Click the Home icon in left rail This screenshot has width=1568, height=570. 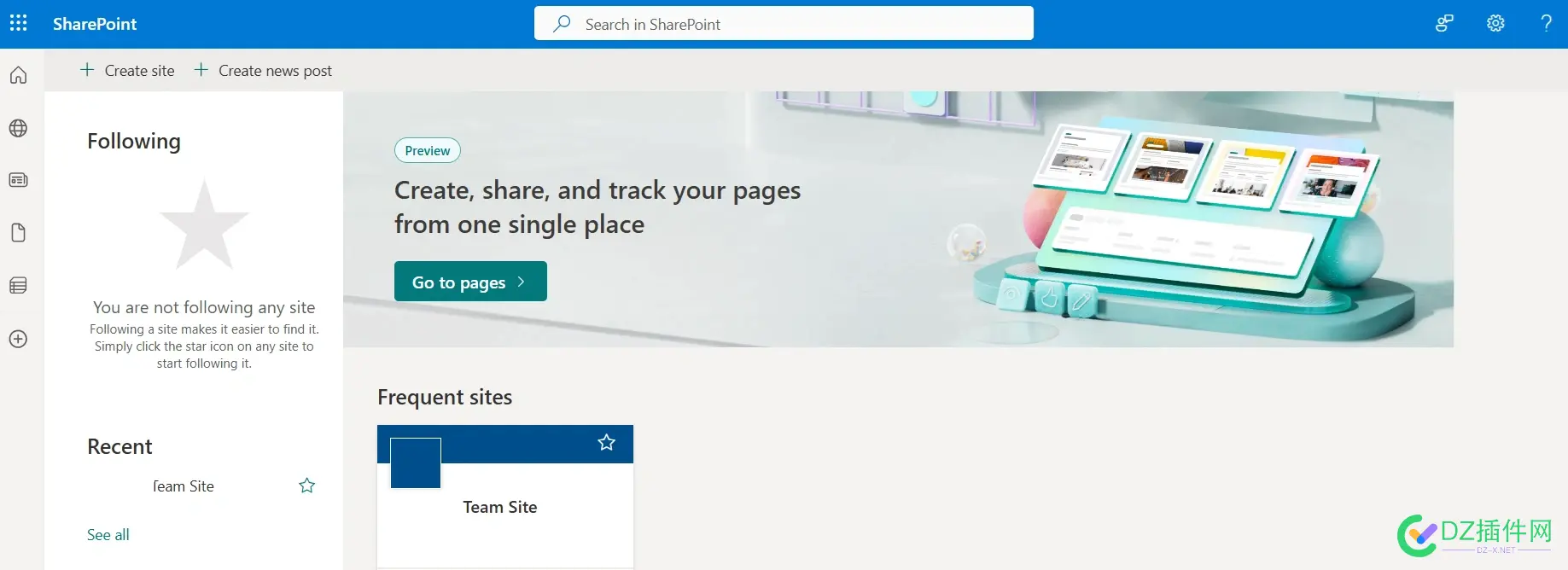[x=18, y=76]
